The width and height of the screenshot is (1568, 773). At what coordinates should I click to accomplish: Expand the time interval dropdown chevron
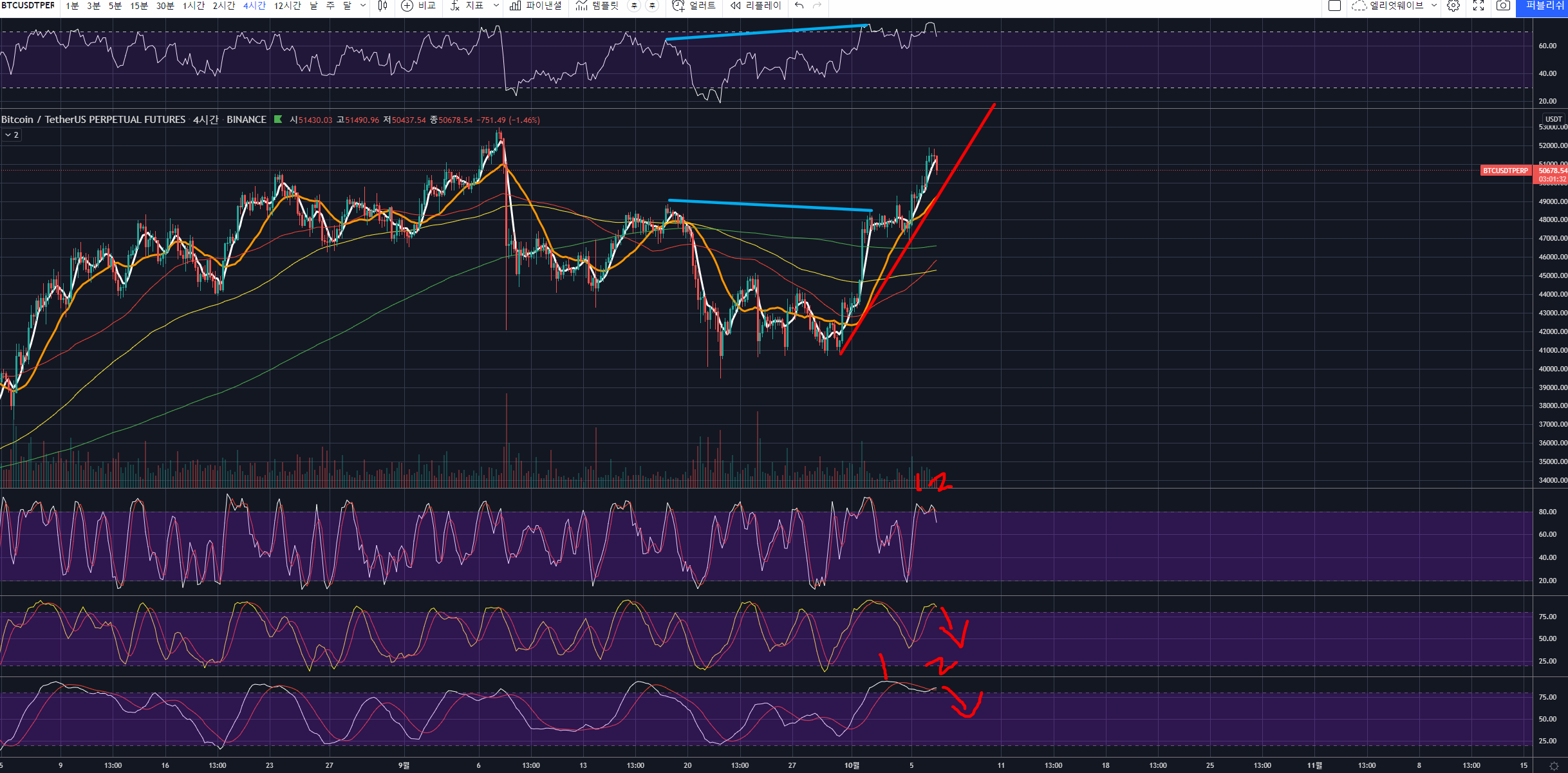tap(363, 6)
